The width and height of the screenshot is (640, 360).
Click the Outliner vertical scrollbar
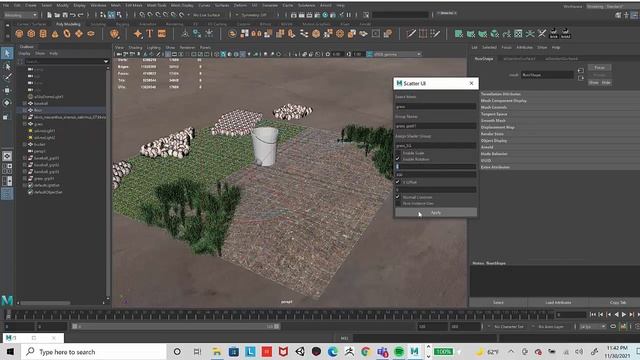(108, 184)
